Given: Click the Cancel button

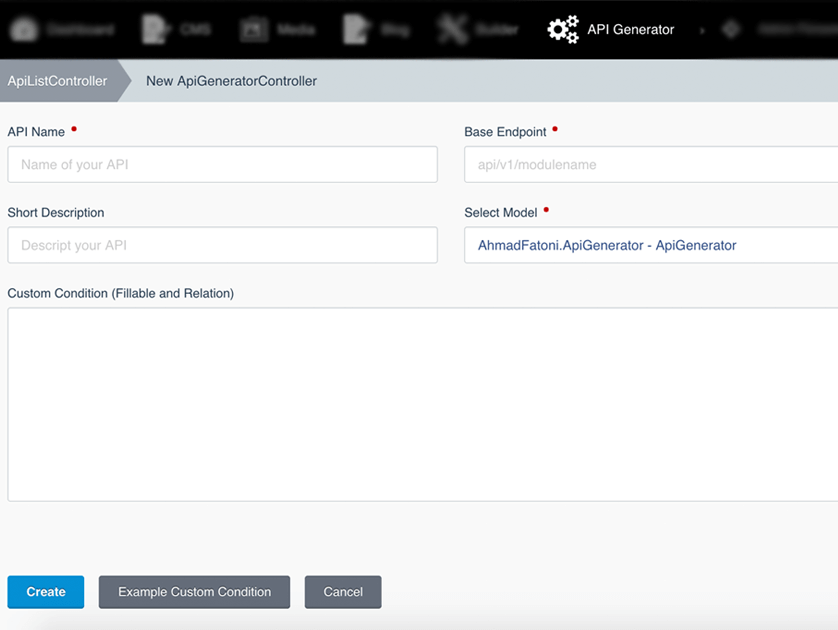Looking at the screenshot, I should pyautogui.click(x=343, y=592).
